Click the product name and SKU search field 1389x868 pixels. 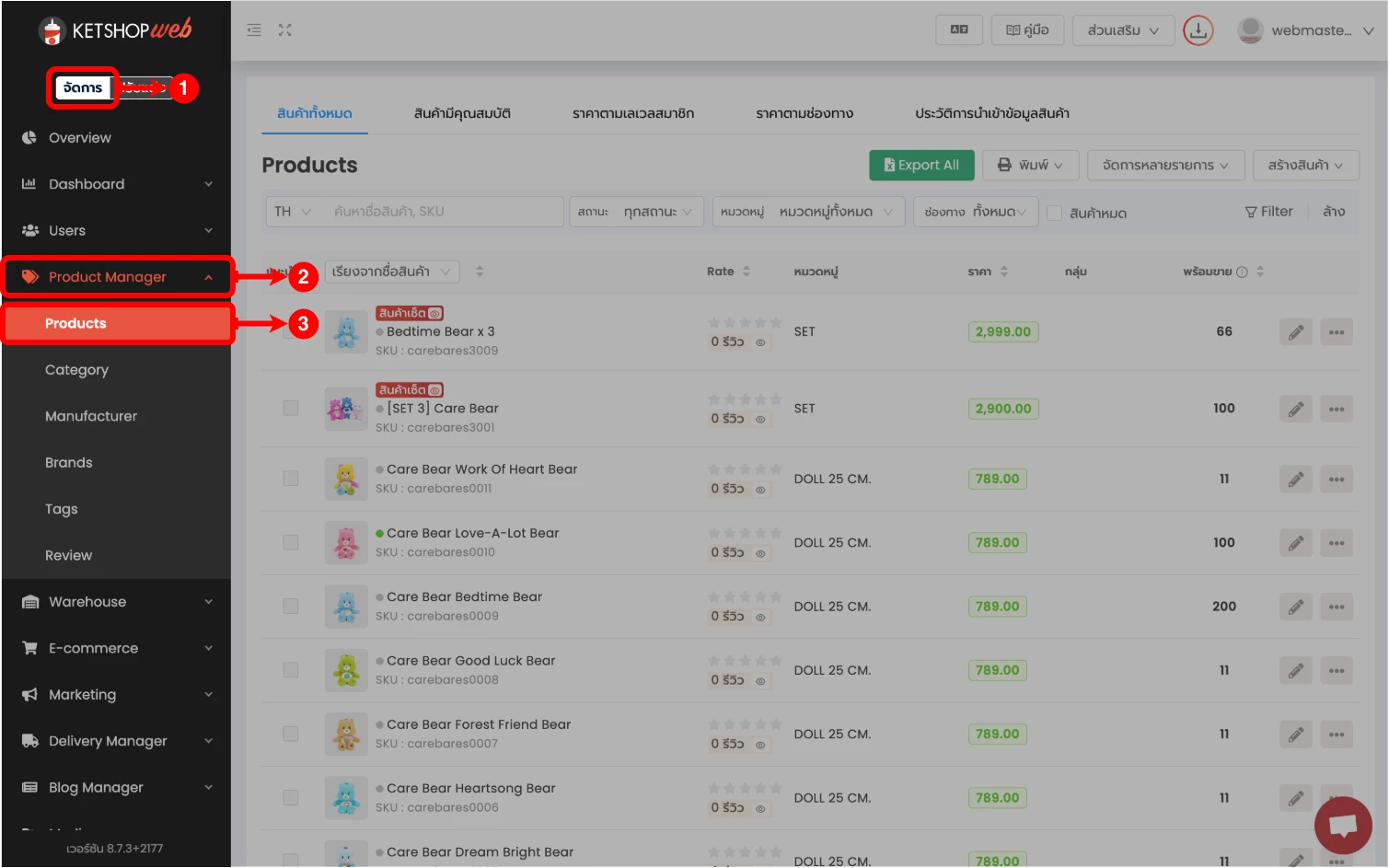[x=442, y=212]
